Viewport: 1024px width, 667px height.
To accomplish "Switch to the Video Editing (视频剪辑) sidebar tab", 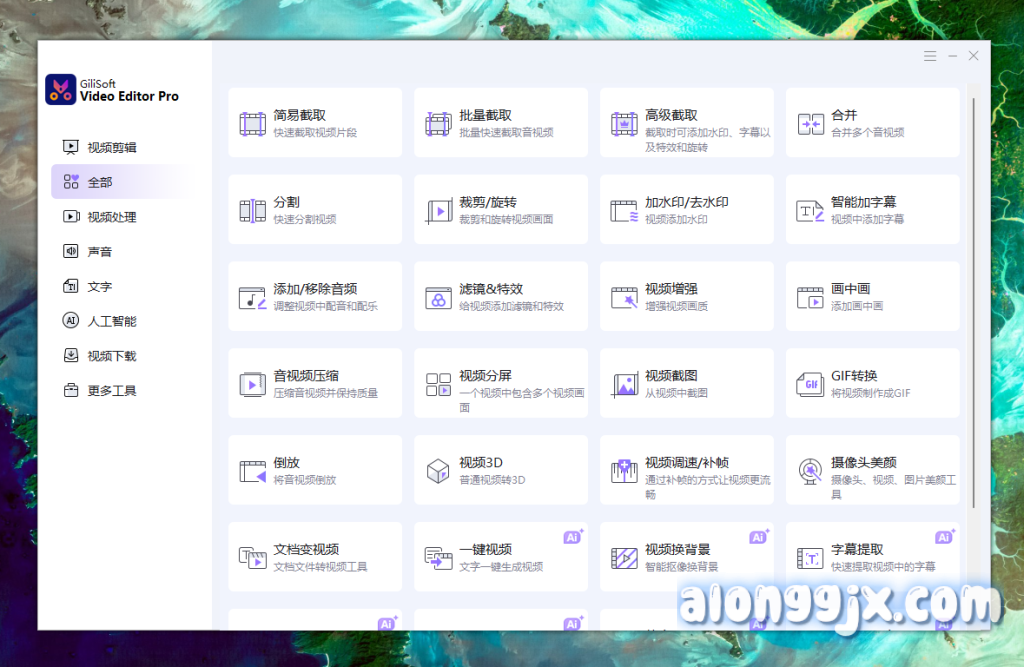I will (111, 148).
